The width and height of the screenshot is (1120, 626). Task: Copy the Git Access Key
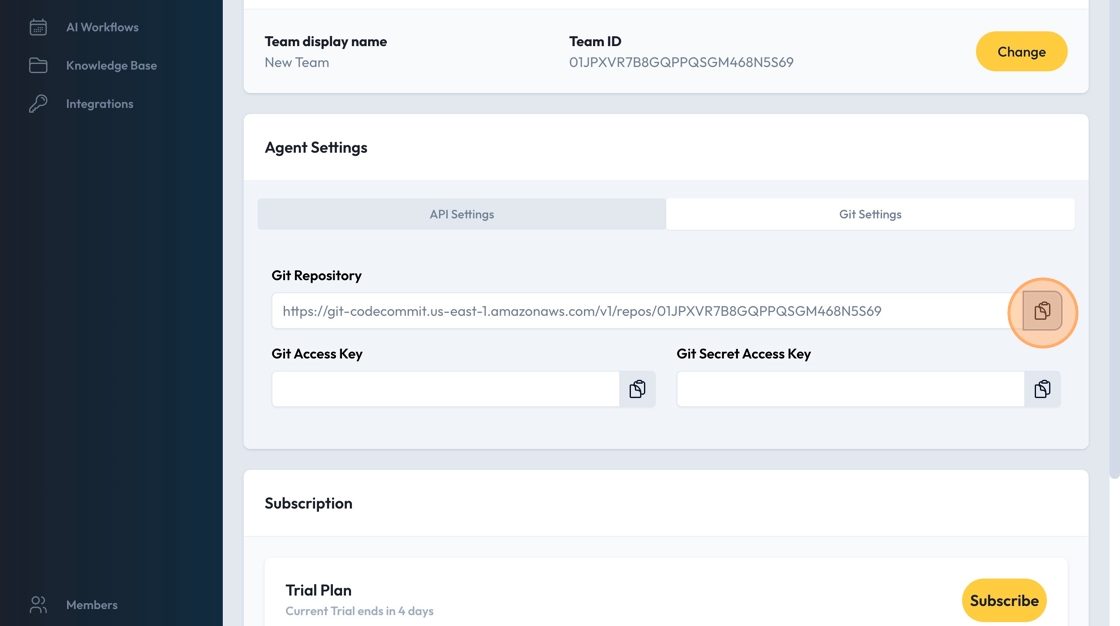coord(637,389)
